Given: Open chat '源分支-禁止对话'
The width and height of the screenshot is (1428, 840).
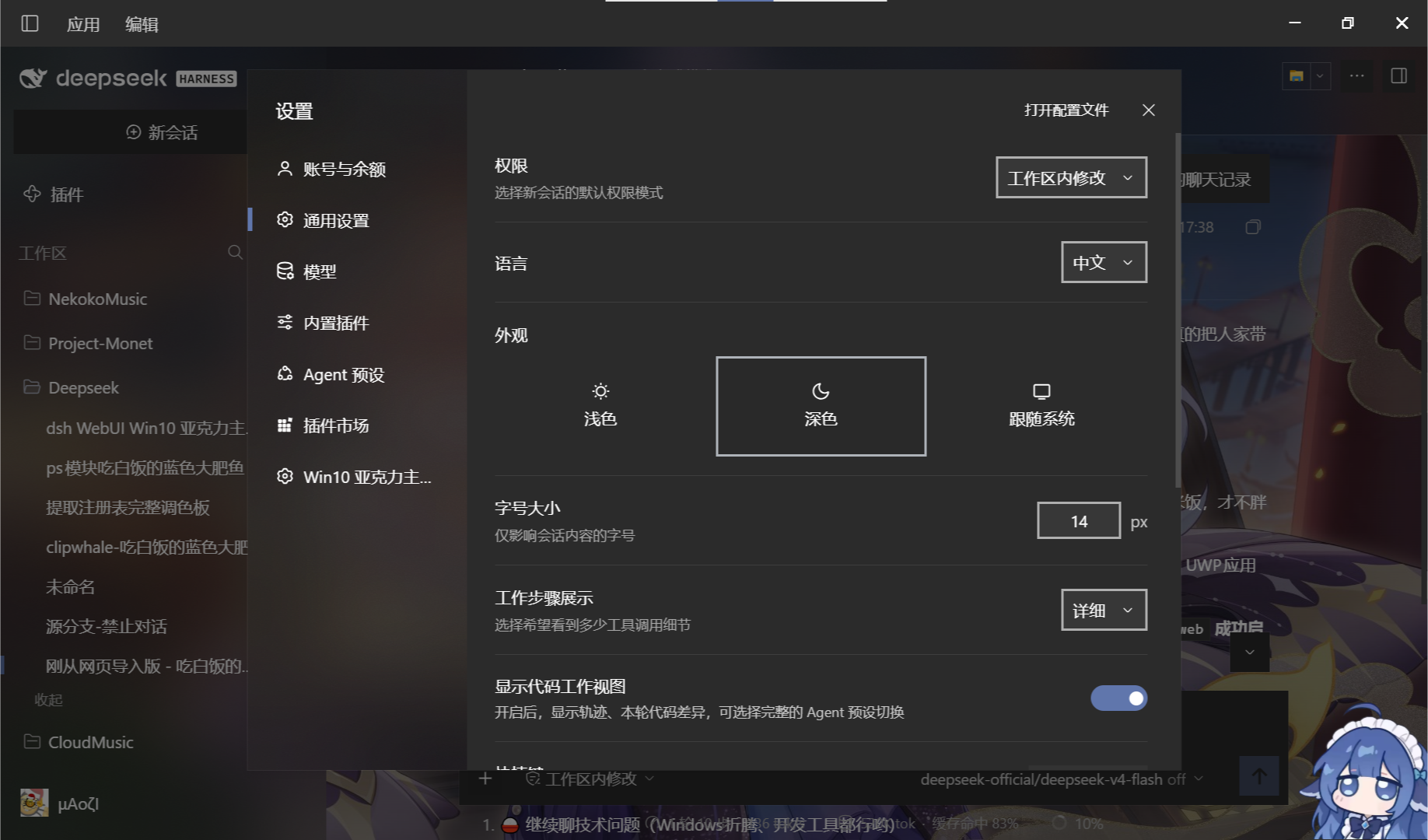Looking at the screenshot, I should [x=107, y=626].
